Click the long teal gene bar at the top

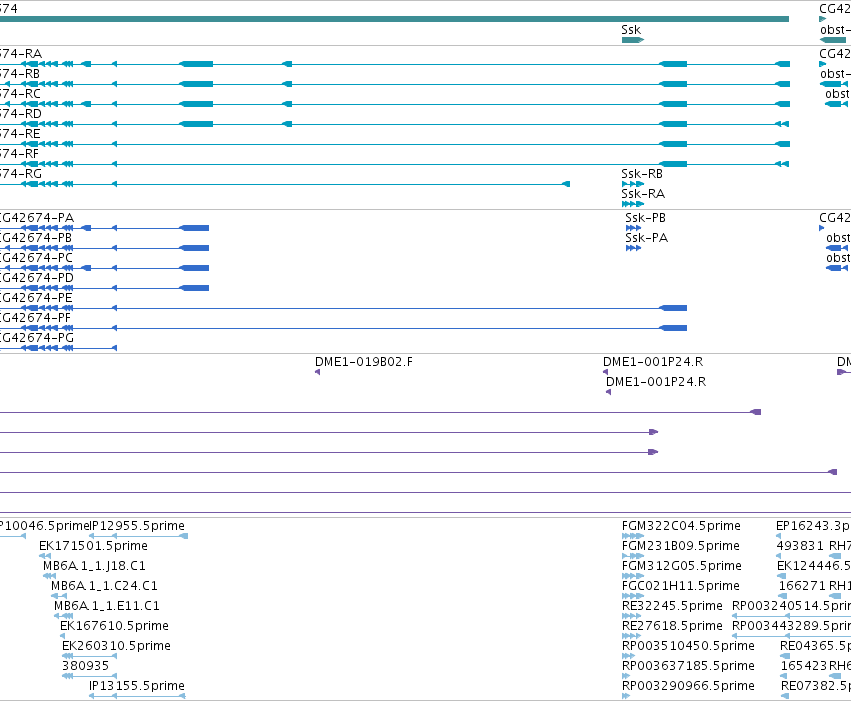[x=394, y=19]
